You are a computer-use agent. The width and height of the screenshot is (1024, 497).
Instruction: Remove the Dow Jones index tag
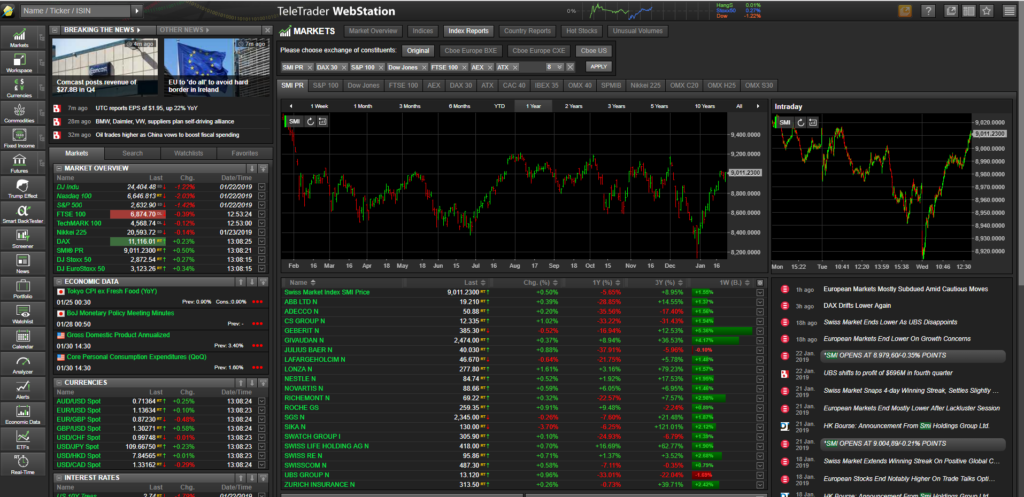[x=424, y=67]
